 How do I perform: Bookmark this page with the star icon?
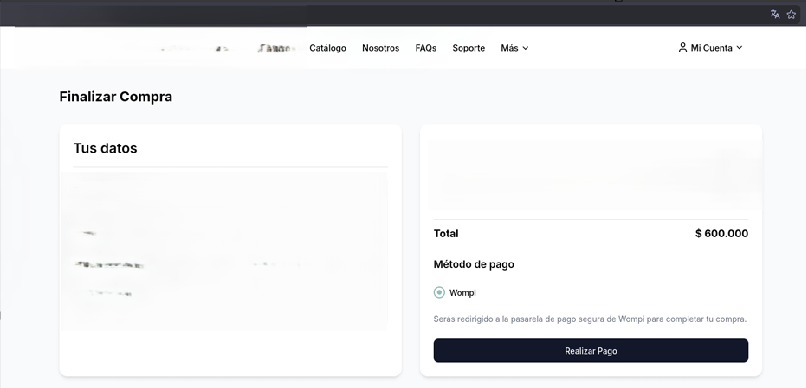(791, 14)
